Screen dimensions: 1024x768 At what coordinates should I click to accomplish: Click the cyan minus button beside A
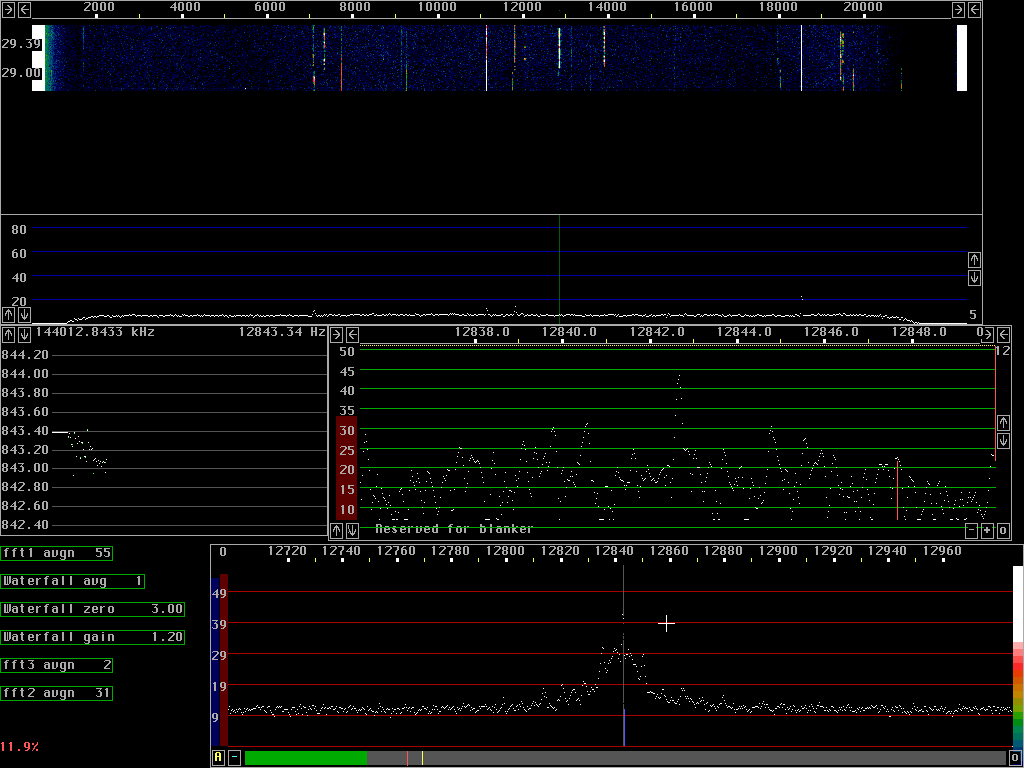coord(234,758)
